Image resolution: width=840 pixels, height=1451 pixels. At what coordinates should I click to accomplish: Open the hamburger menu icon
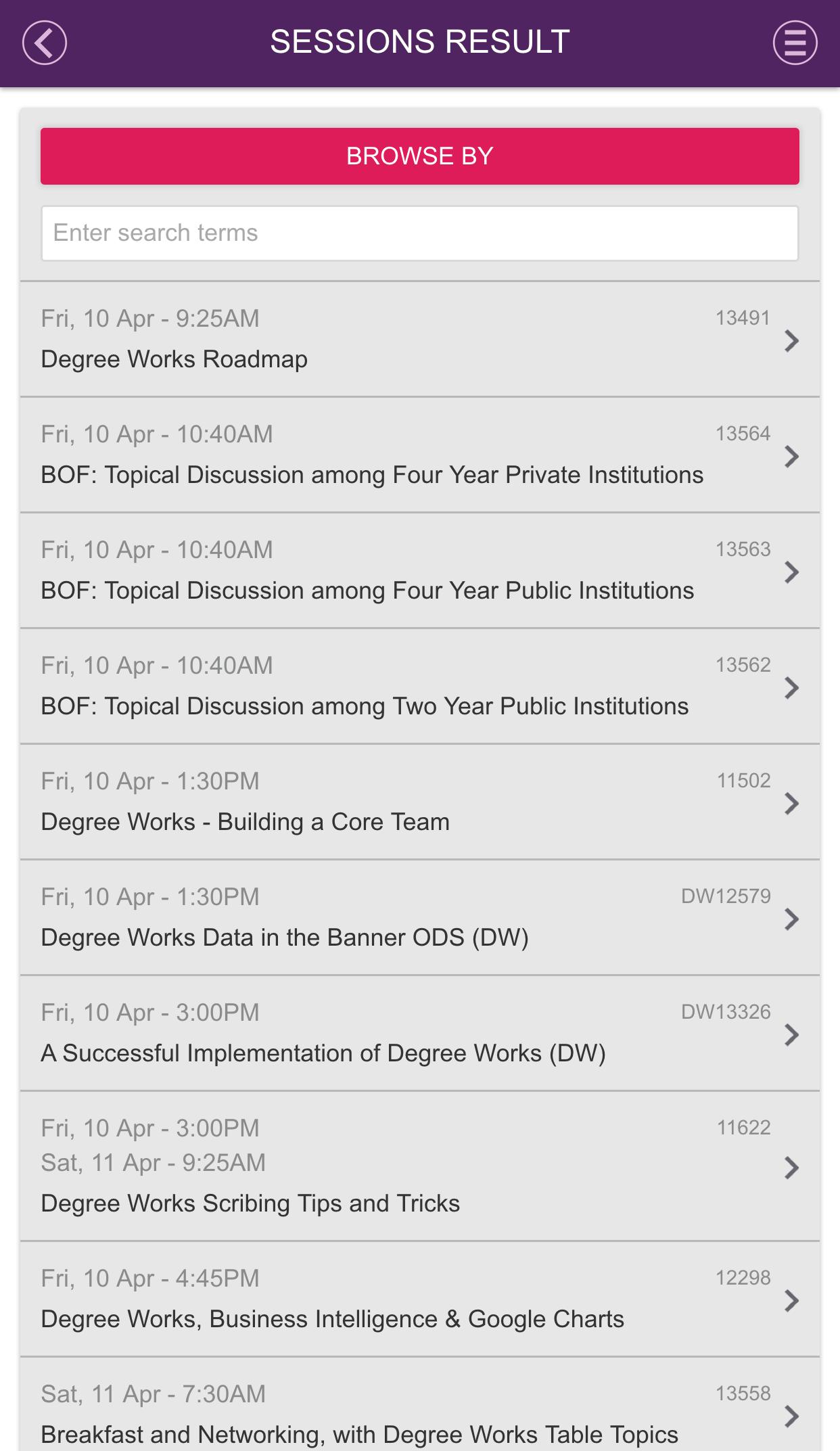(795, 43)
